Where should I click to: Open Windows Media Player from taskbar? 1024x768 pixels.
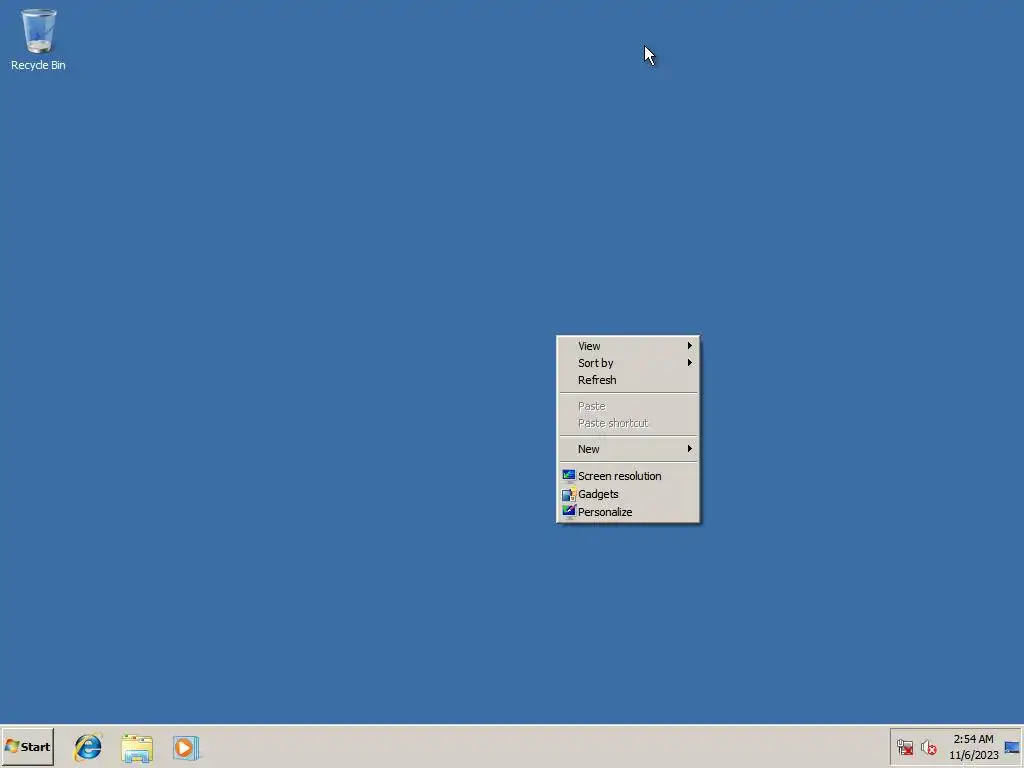[185, 748]
